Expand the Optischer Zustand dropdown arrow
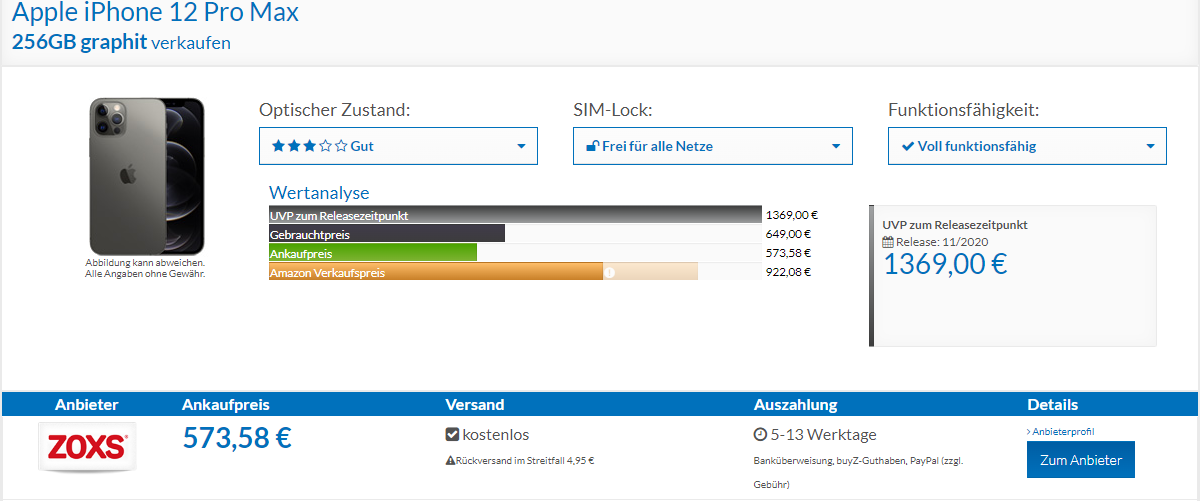 coord(521,146)
